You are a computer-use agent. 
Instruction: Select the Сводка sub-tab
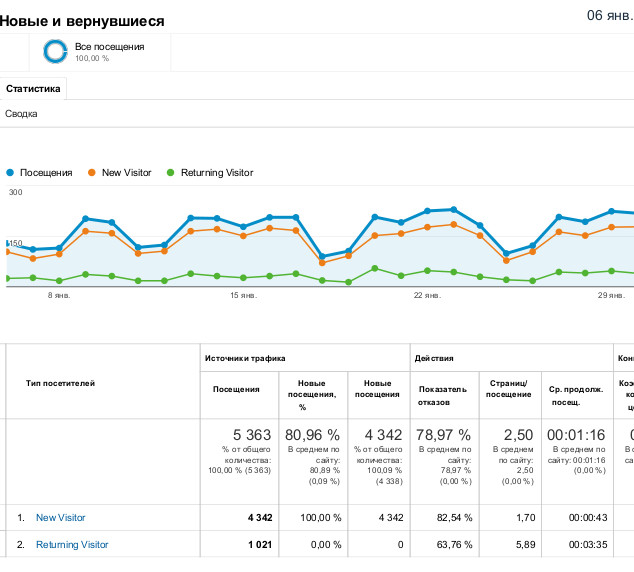pyautogui.click(x=22, y=114)
